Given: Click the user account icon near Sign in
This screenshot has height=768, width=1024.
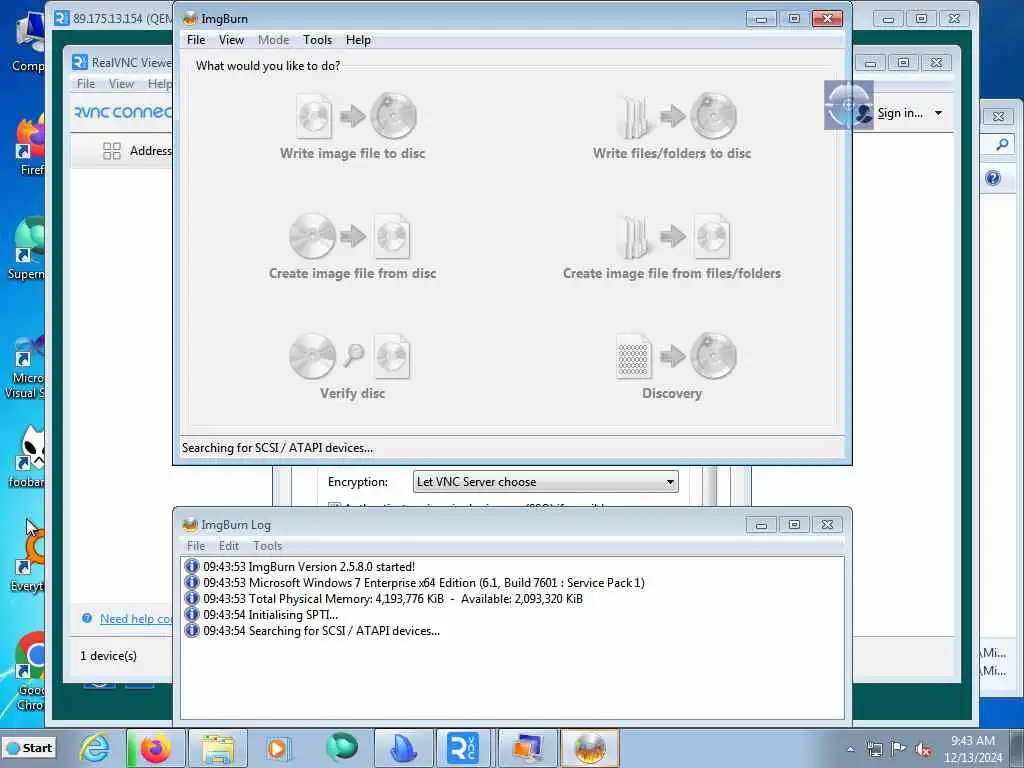Looking at the screenshot, I should 863,114.
